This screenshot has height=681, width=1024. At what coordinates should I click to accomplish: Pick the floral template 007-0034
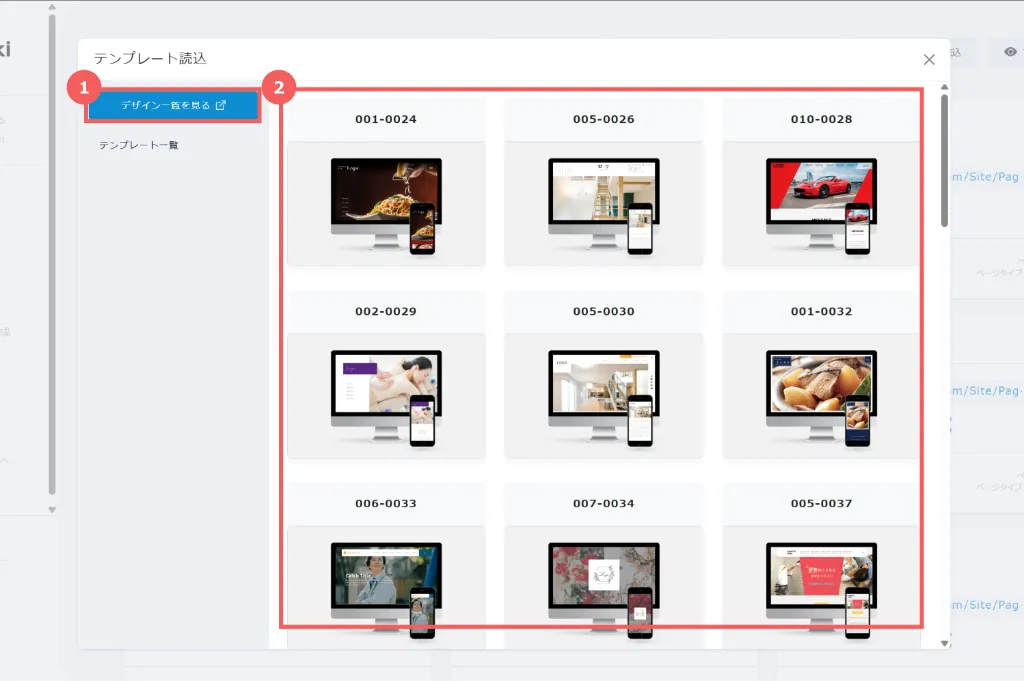pos(603,587)
